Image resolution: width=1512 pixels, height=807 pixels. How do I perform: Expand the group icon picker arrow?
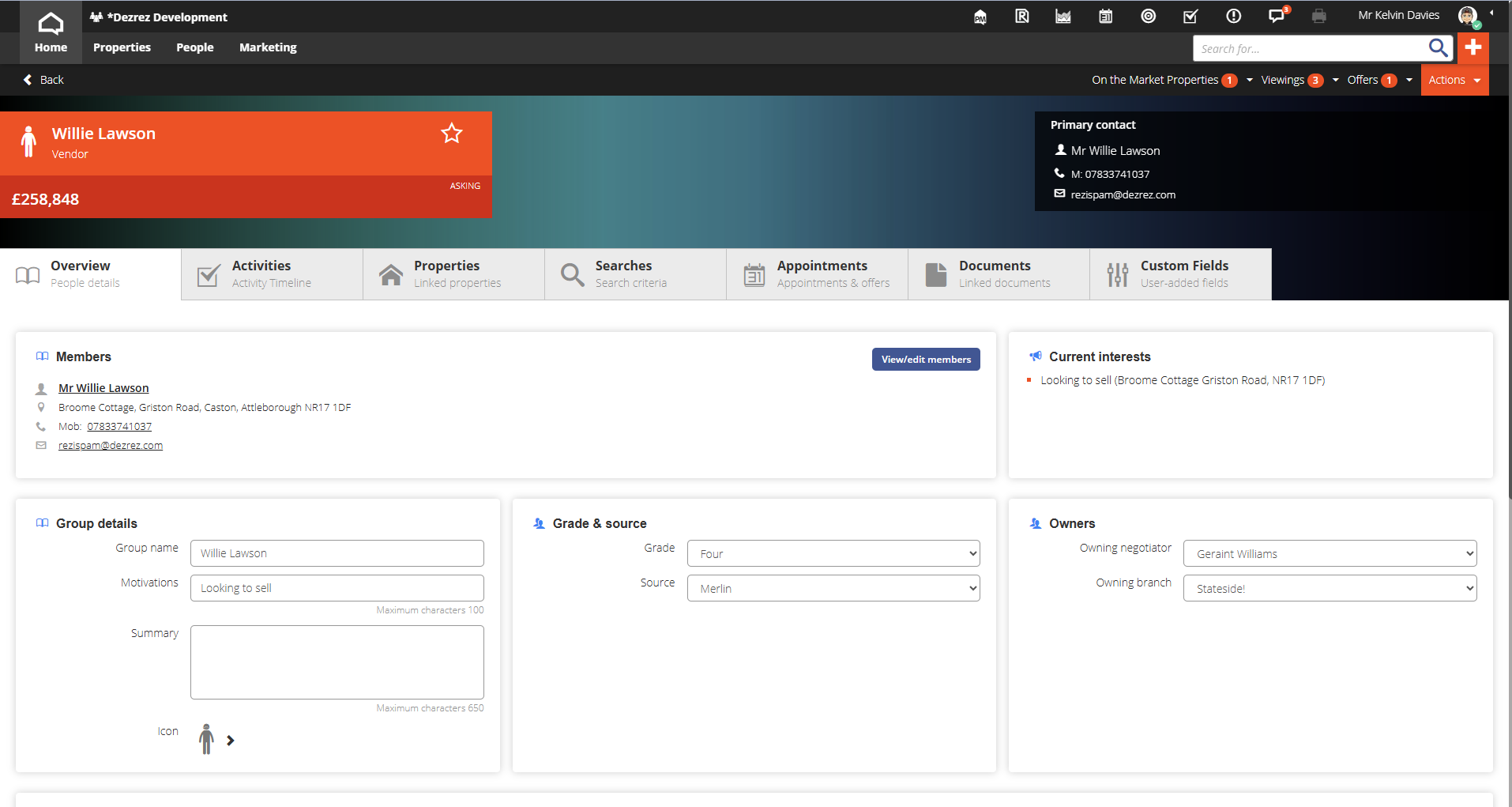(231, 741)
